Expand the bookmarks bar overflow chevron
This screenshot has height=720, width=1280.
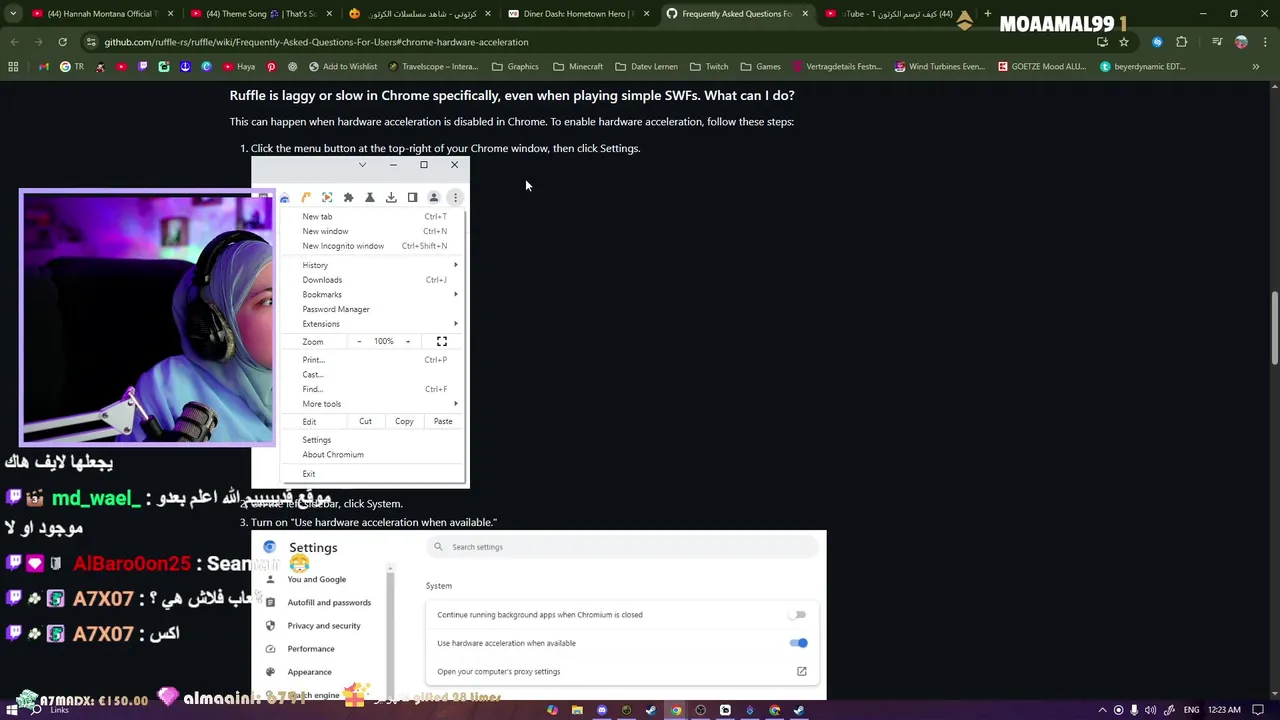(x=1256, y=67)
